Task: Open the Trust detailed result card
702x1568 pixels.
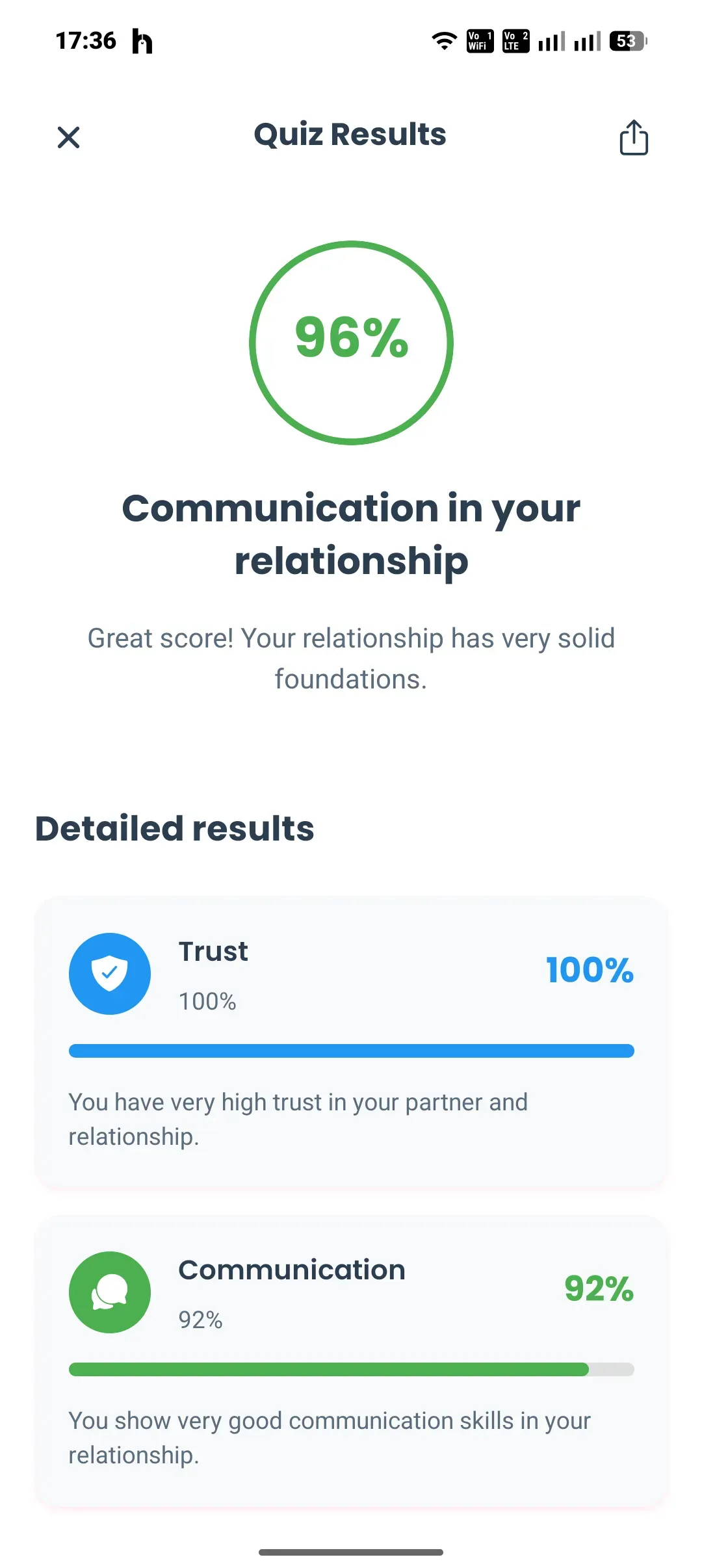Action: click(x=351, y=1043)
